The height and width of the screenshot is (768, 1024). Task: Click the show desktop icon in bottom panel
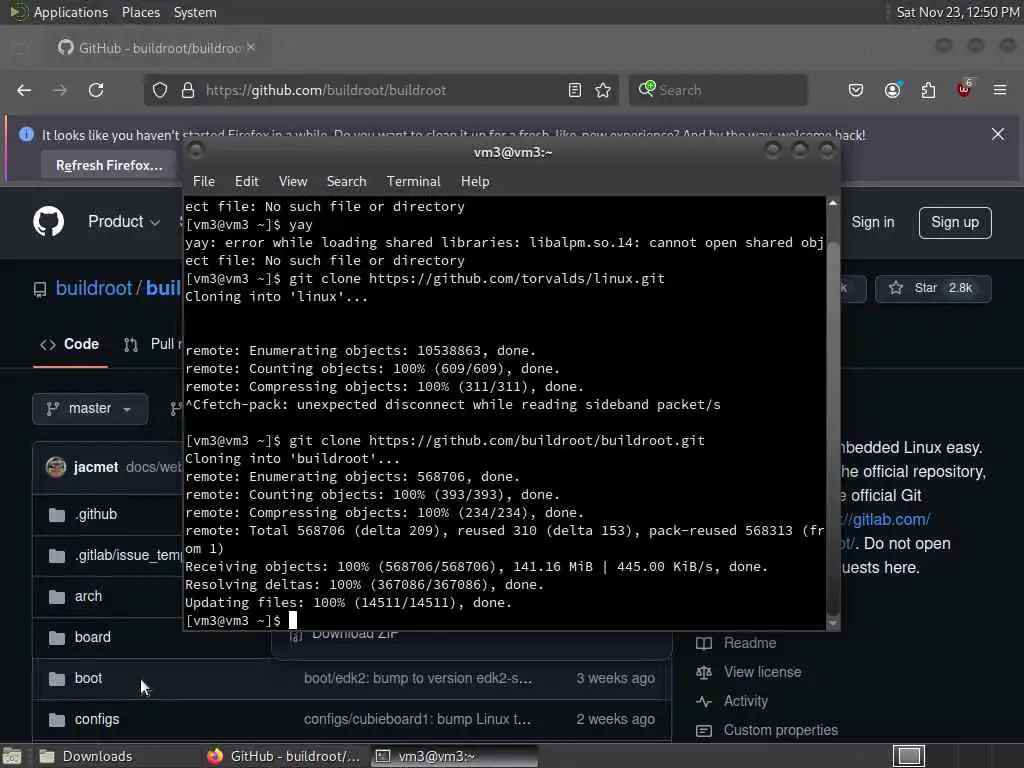[12, 756]
